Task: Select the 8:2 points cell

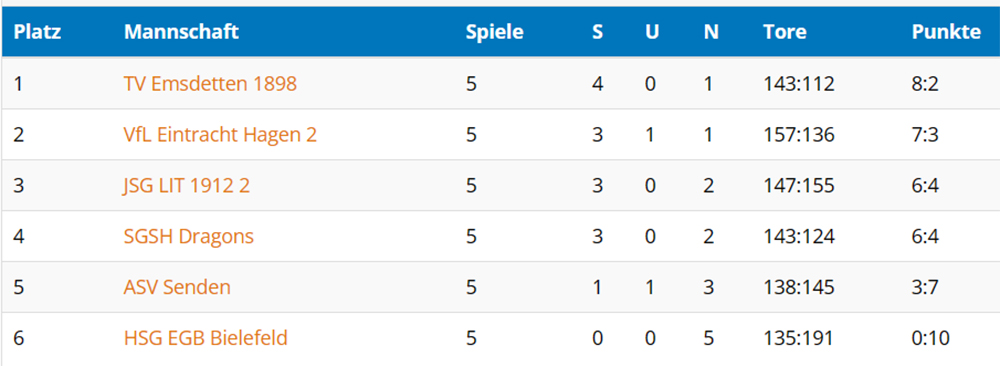Action: click(925, 84)
